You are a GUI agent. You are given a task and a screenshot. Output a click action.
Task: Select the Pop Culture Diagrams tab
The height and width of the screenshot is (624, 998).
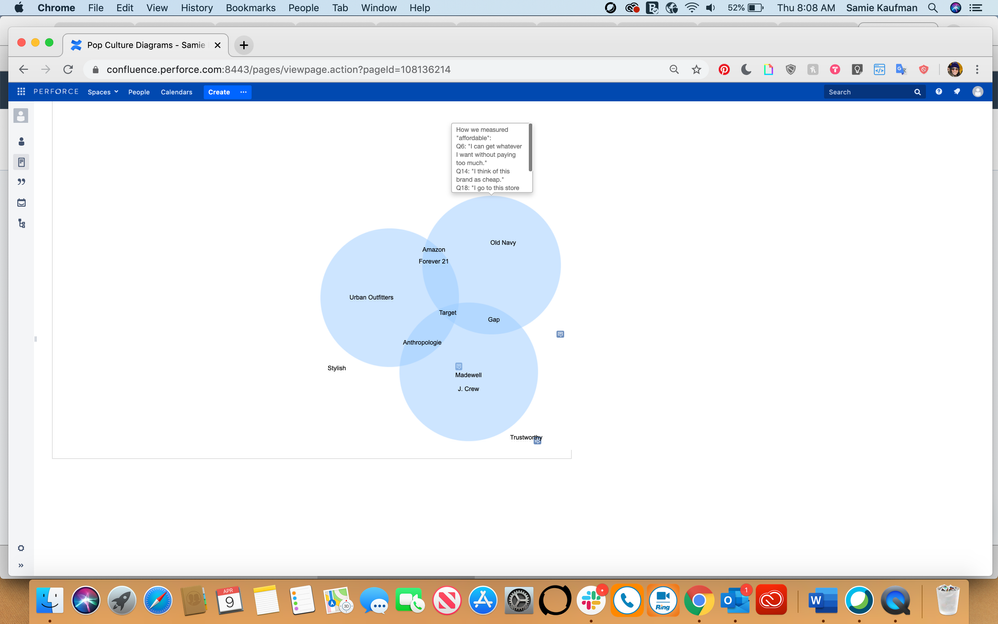point(146,45)
